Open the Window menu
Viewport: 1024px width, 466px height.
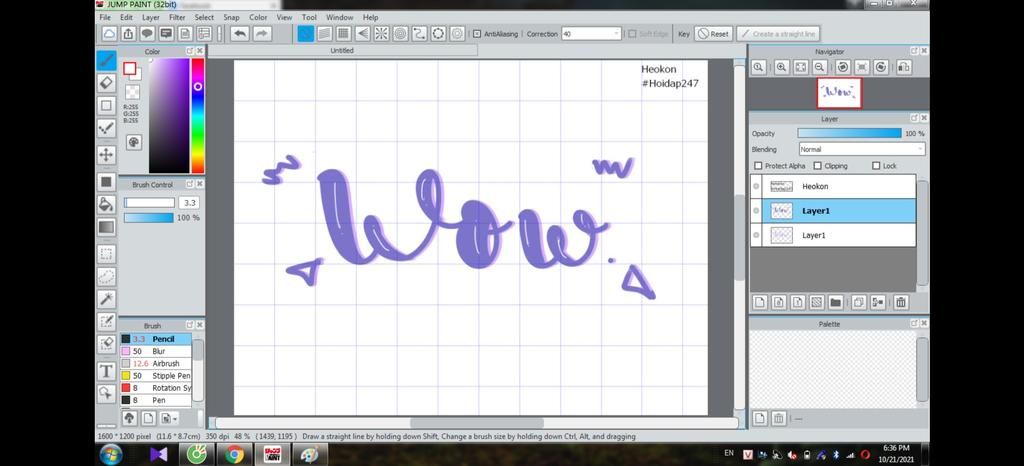tap(340, 18)
